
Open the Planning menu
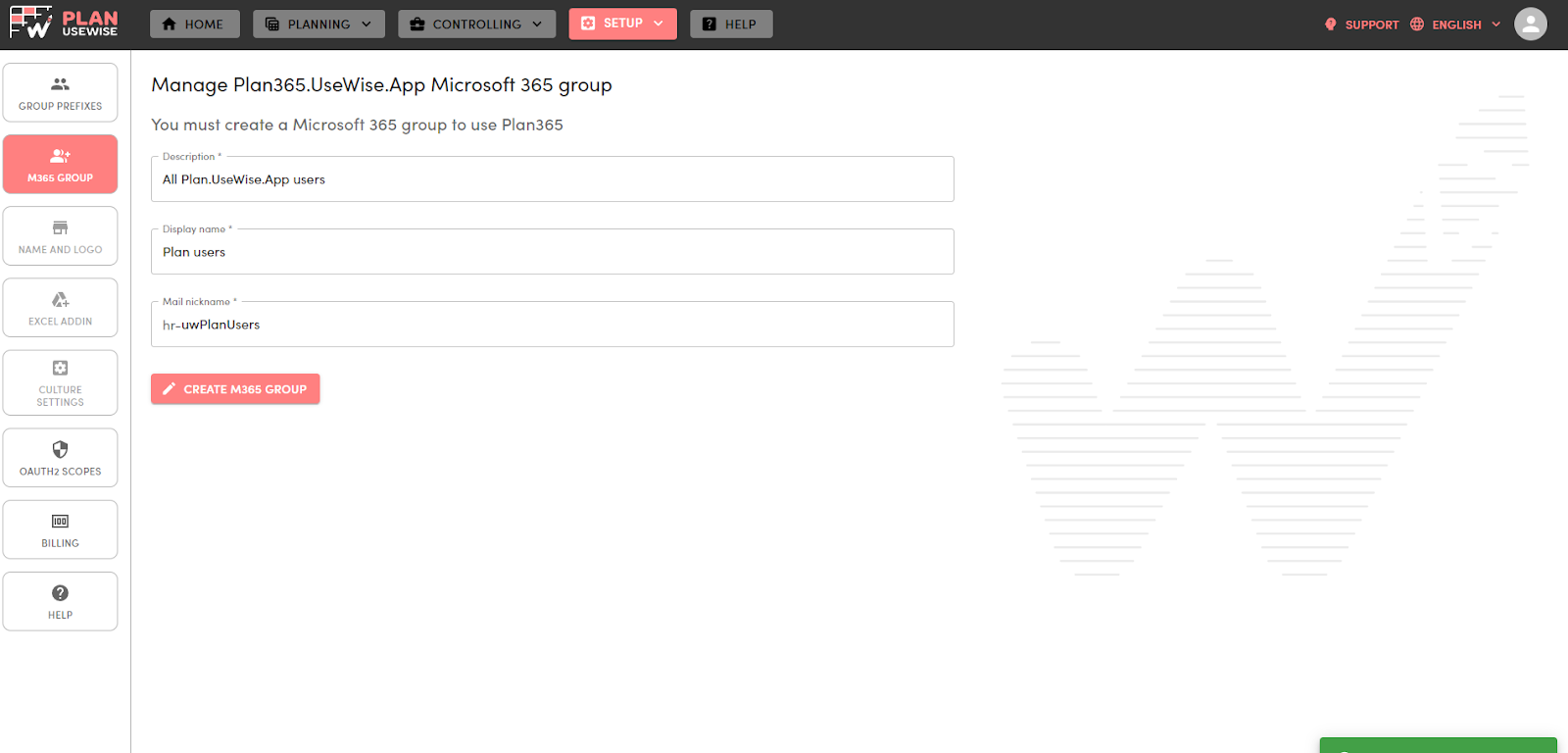[x=318, y=25]
